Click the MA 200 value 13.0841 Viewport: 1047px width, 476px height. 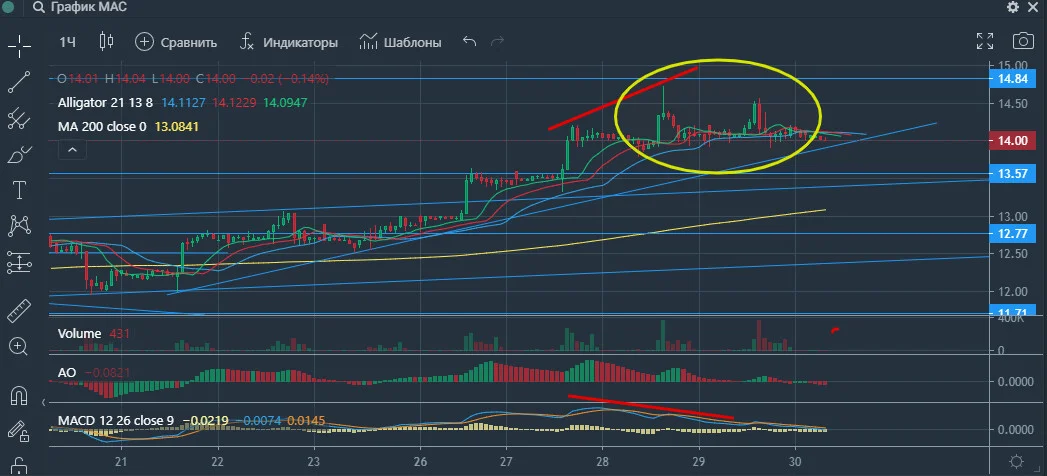point(176,126)
